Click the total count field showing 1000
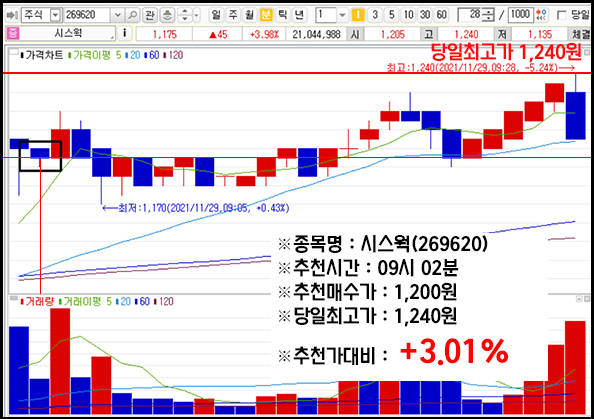The height and width of the screenshot is (419, 594). 521,15
